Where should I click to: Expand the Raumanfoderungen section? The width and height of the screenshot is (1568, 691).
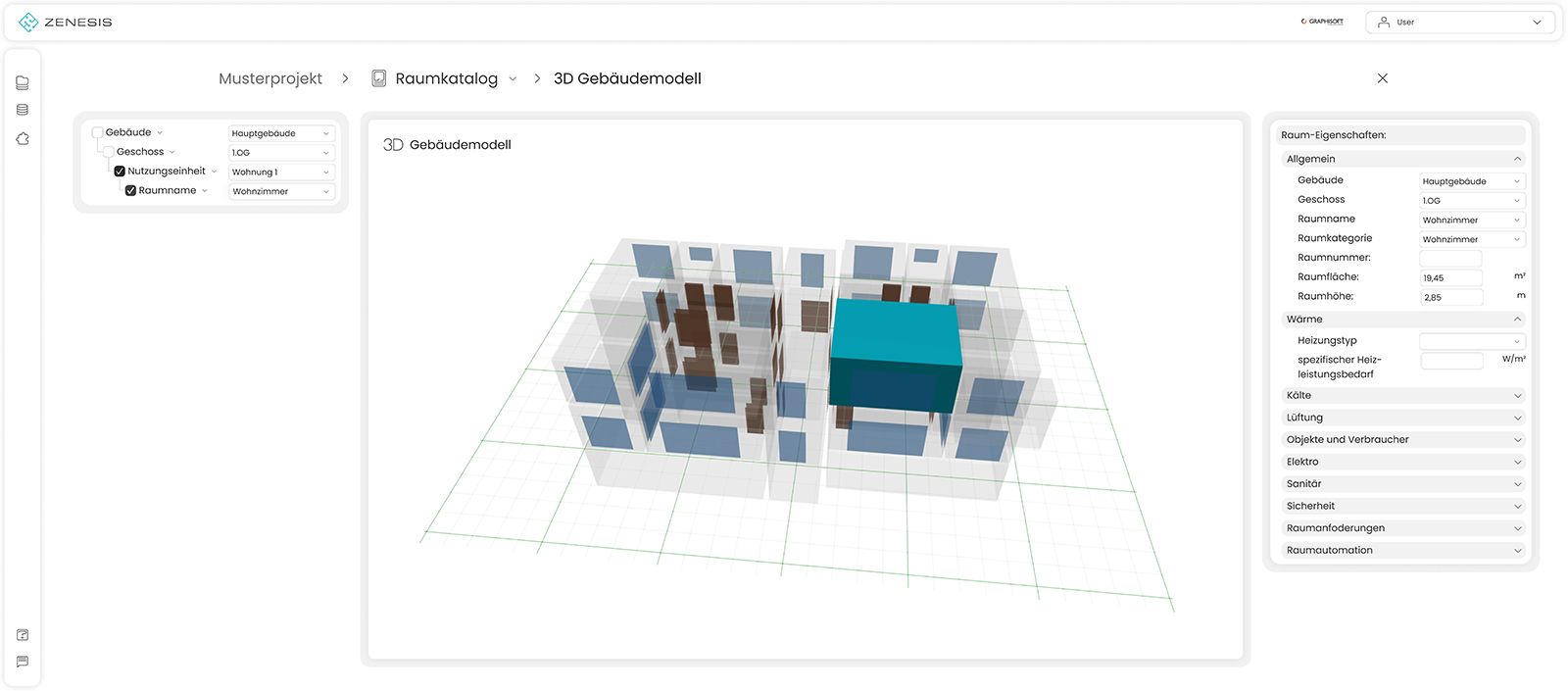point(1402,528)
